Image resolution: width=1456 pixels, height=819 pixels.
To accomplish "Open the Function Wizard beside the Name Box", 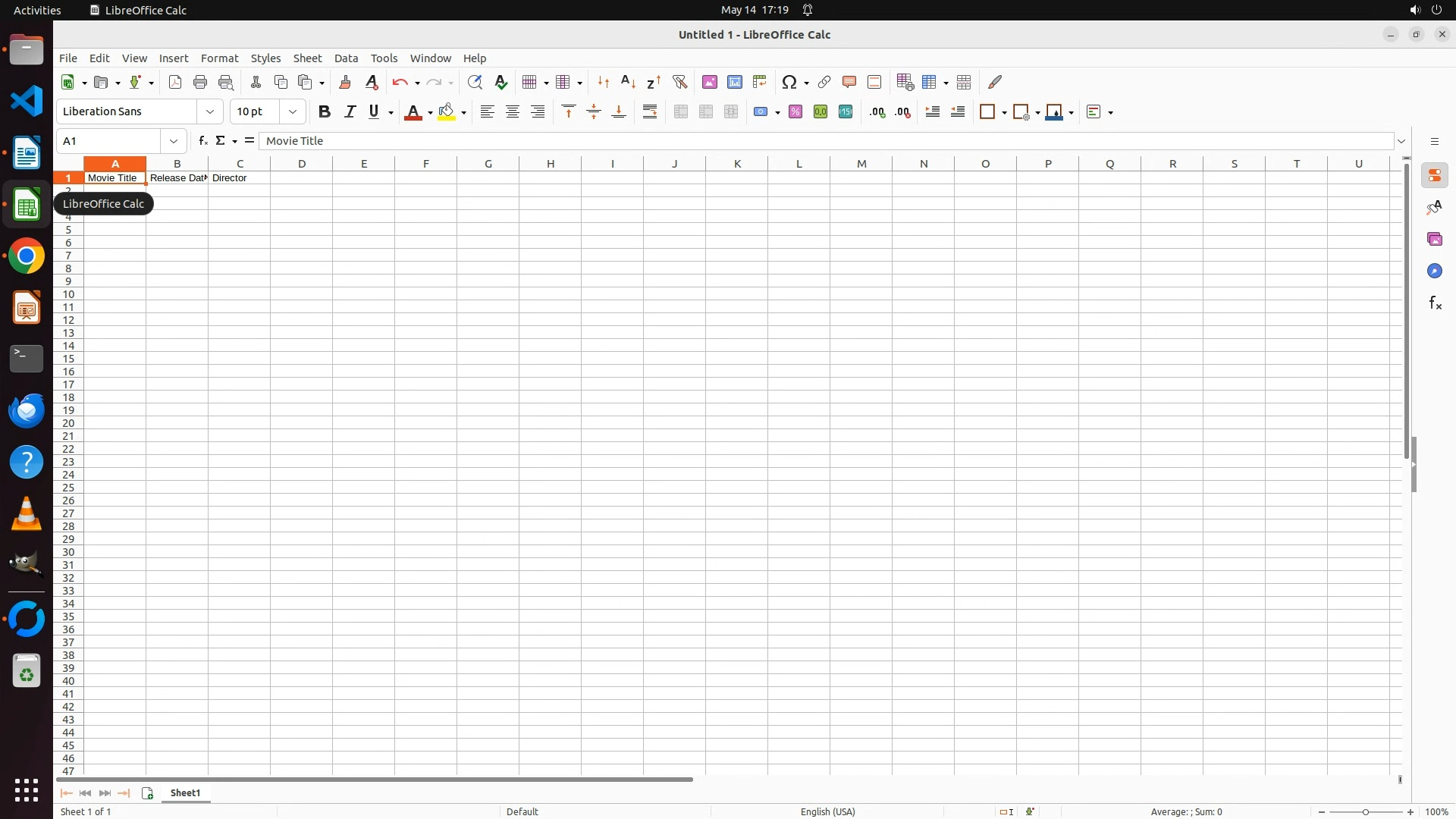I will coord(202,141).
